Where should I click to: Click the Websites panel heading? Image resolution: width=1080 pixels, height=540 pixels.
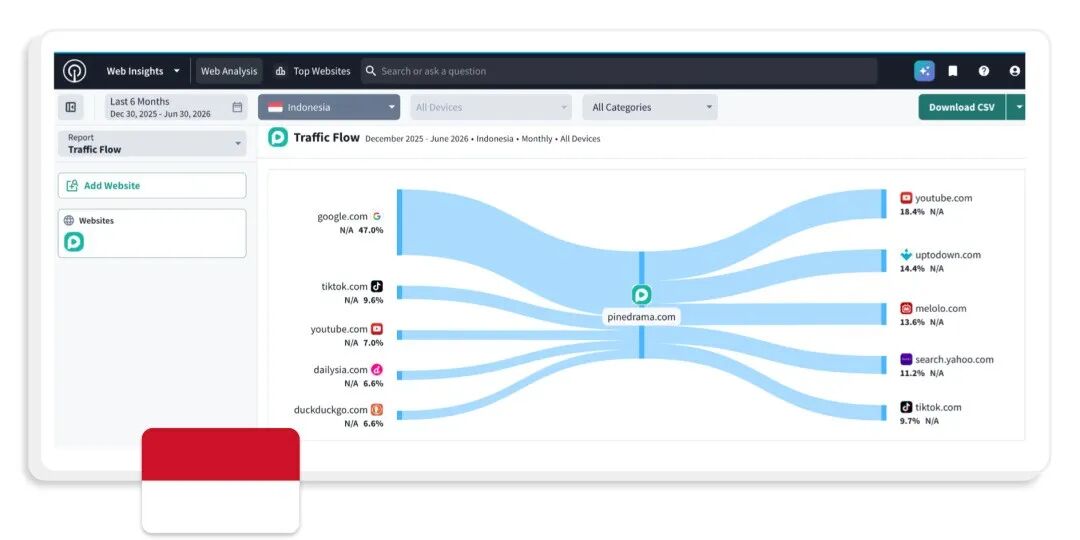pyautogui.click(x=96, y=220)
